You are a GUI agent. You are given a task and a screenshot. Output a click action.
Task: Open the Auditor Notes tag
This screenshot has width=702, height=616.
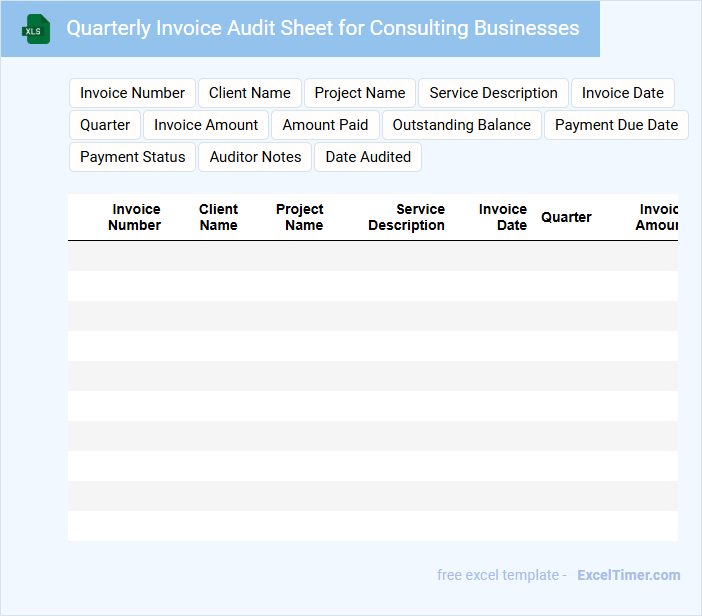point(255,157)
